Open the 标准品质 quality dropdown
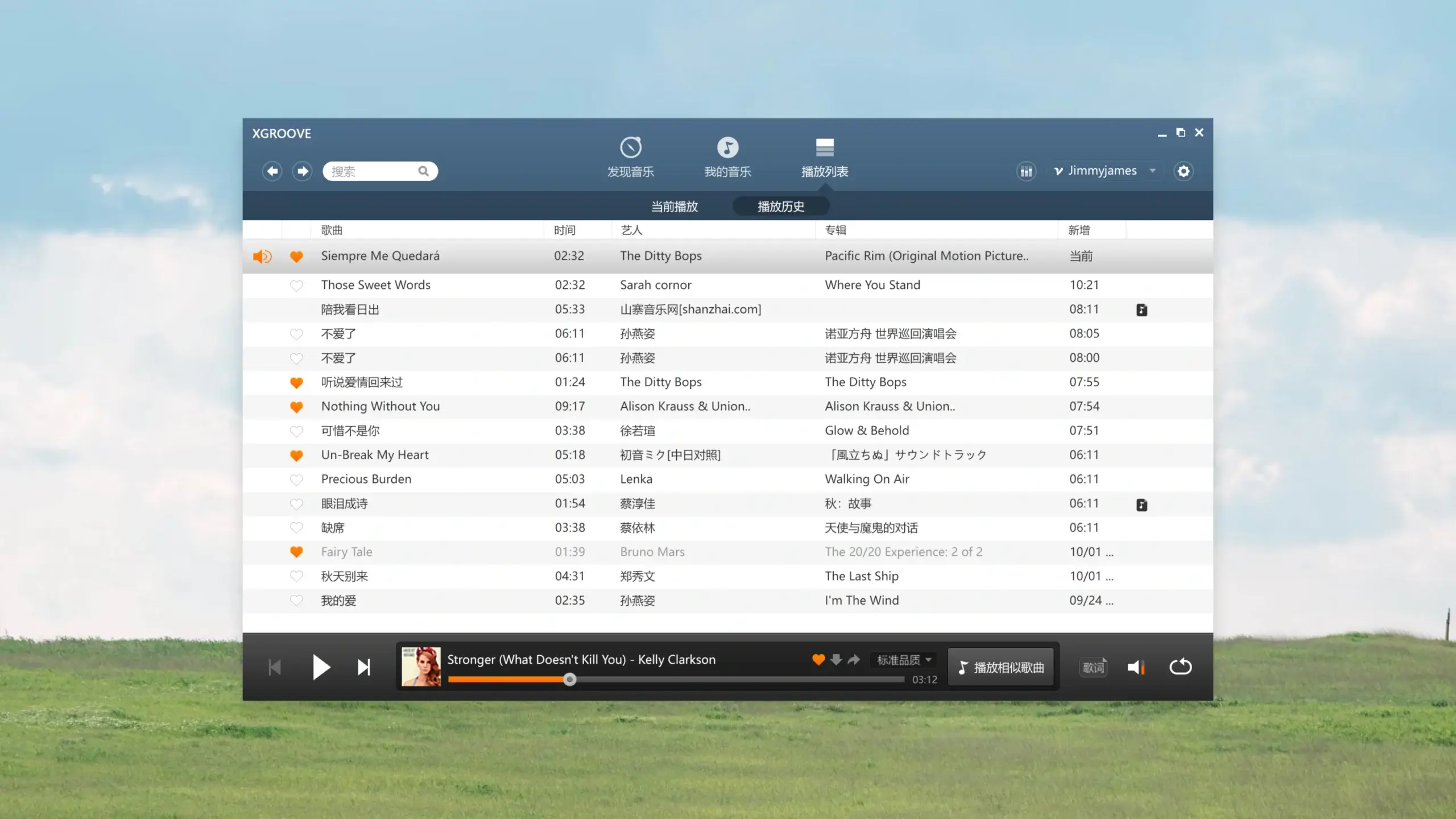 click(904, 660)
